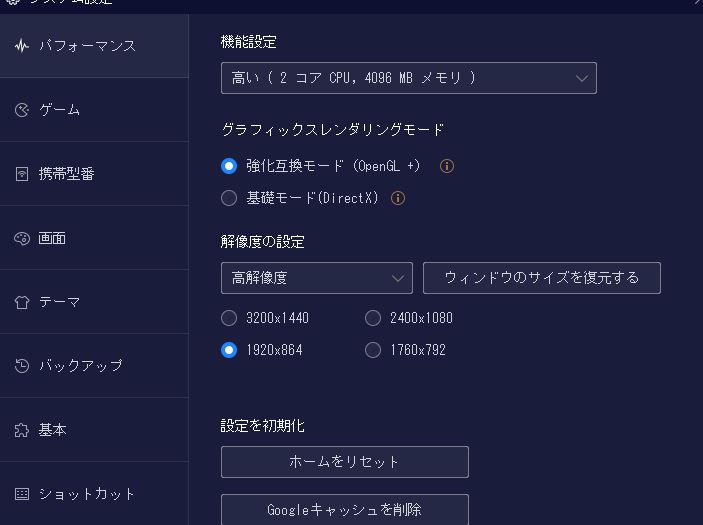Switch to the 画面 settings tab
The width and height of the screenshot is (703, 525).
(94, 238)
